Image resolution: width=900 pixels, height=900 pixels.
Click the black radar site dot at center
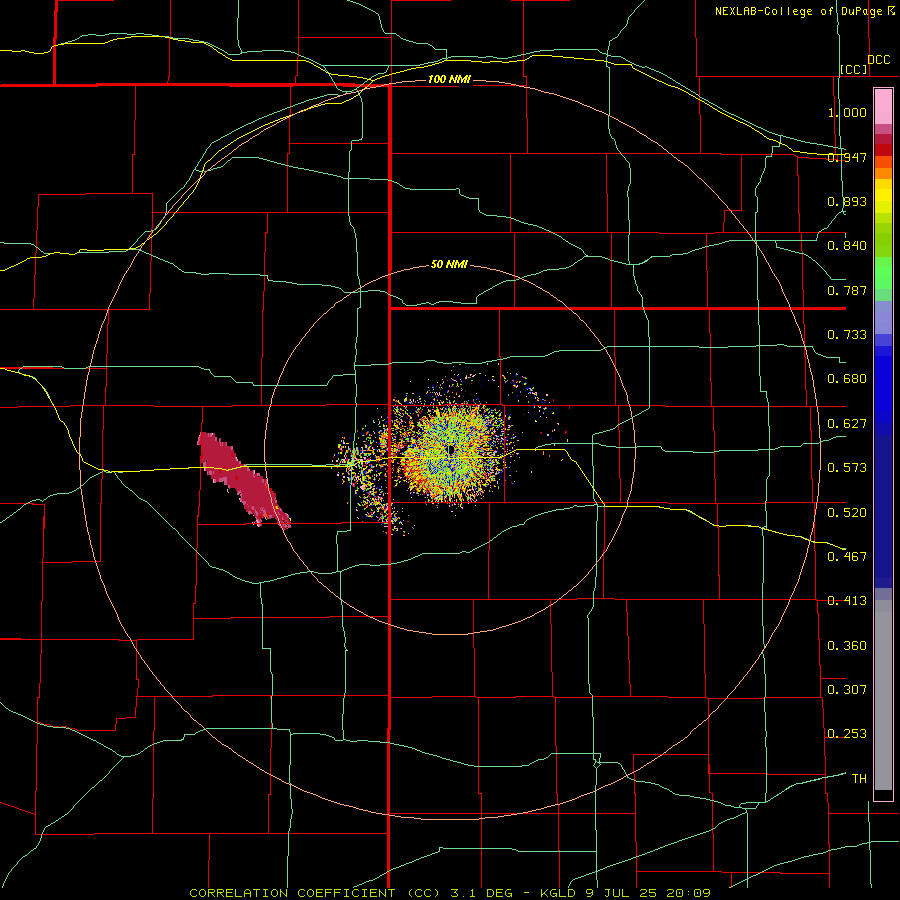[451, 450]
